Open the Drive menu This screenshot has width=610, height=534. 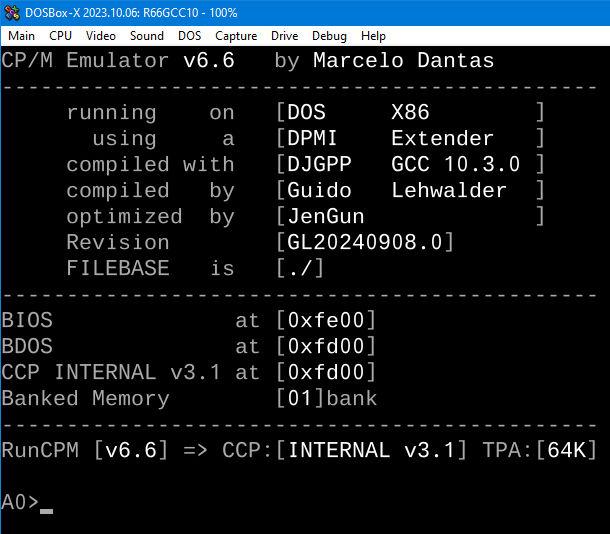pyautogui.click(x=284, y=36)
